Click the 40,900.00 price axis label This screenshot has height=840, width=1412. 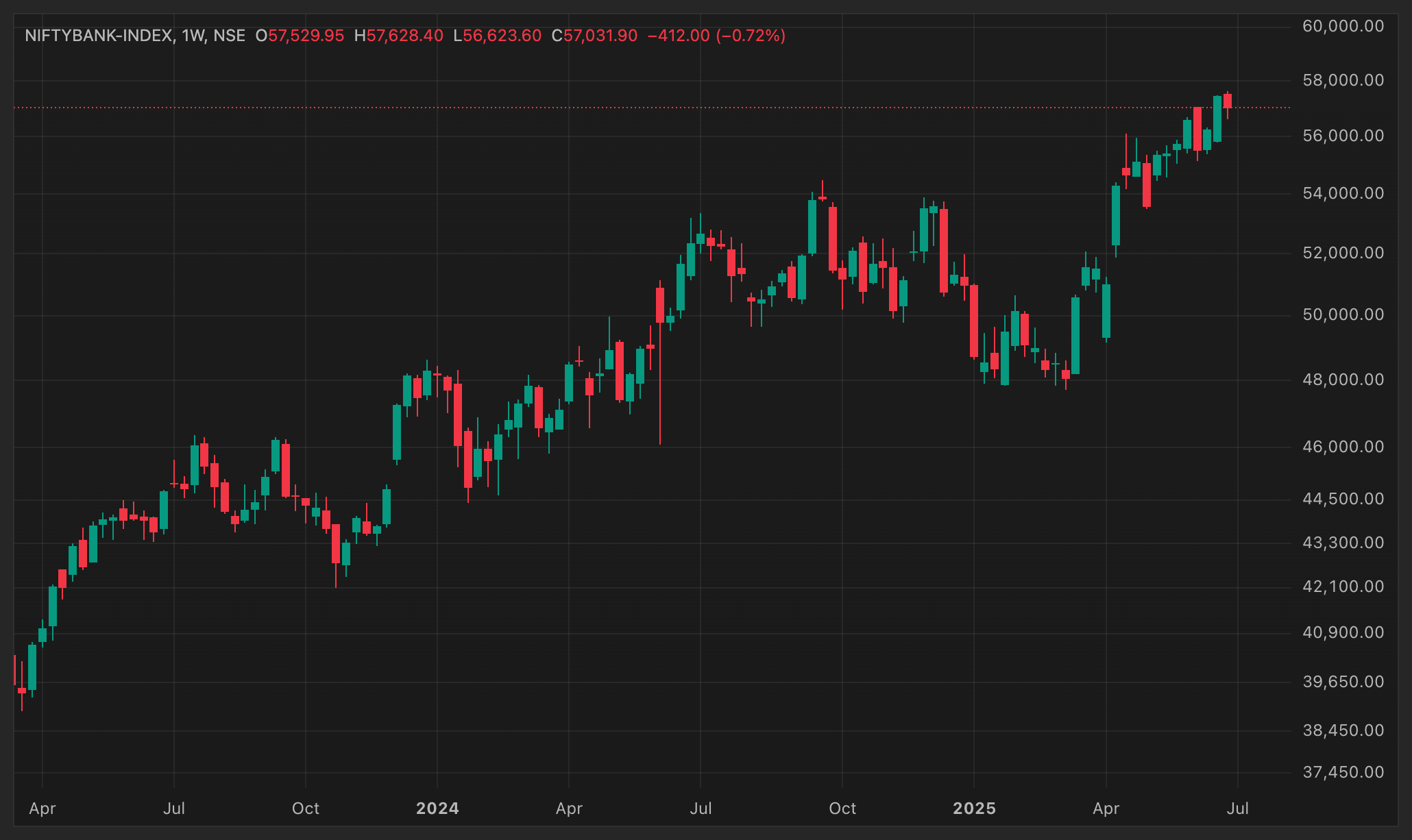click(x=1343, y=632)
